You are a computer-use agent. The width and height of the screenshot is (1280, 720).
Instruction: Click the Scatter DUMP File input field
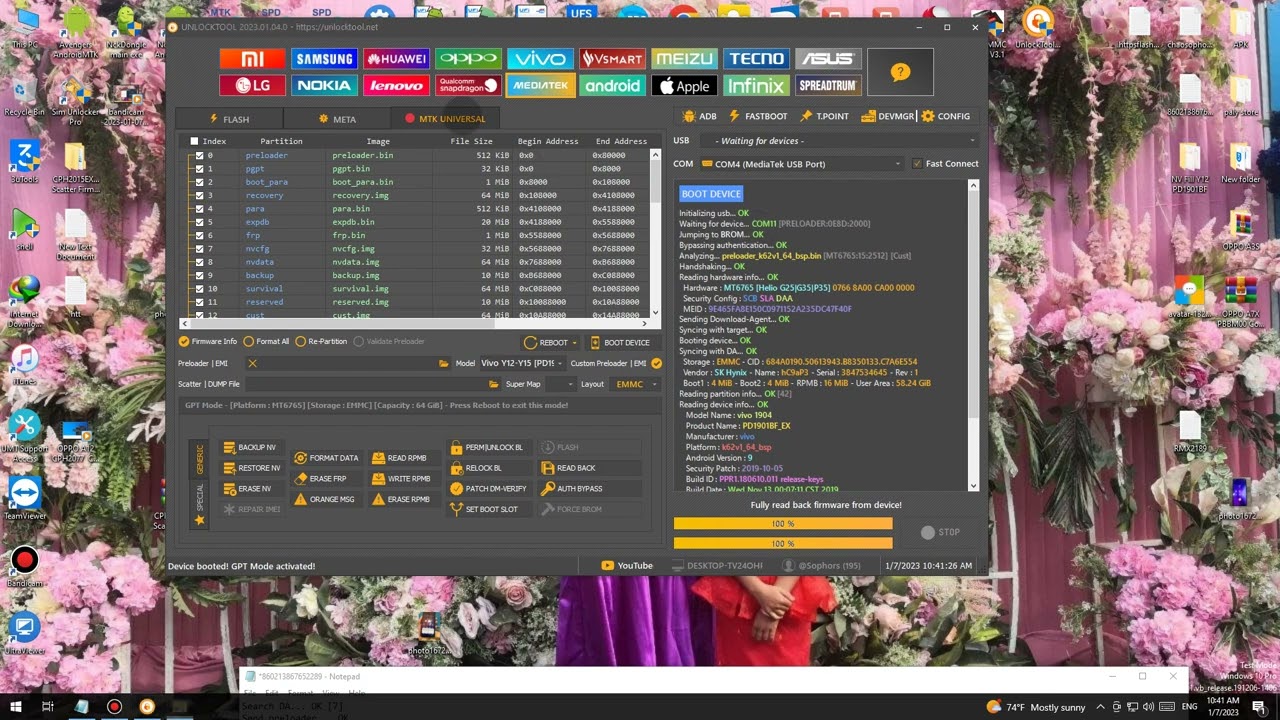pyautogui.click(x=365, y=384)
